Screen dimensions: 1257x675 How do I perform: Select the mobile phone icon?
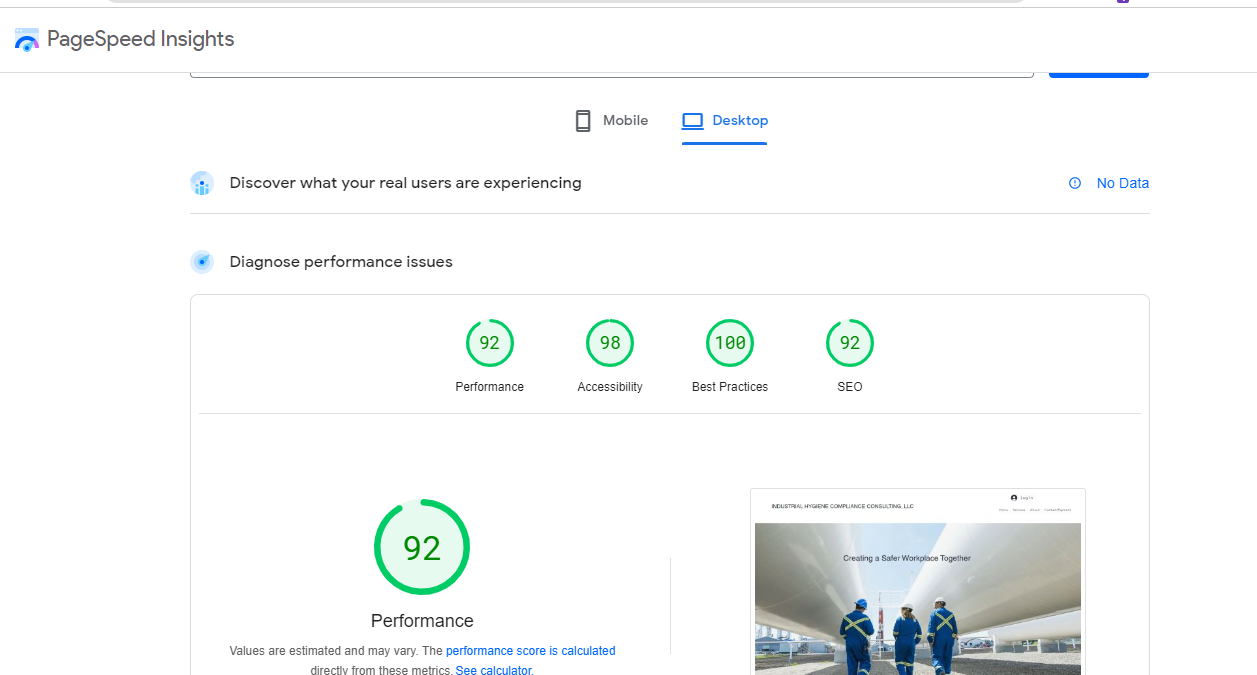point(583,120)
